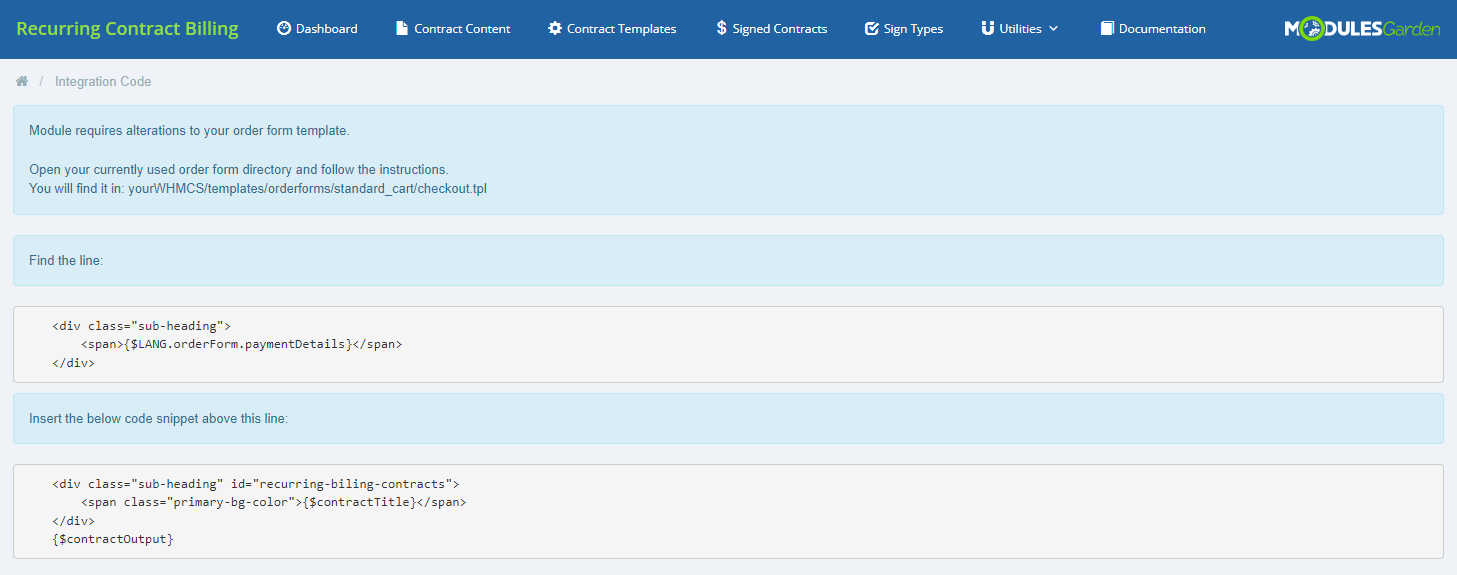Click the $LANG.orderForm.paymentDetails code line
Image resolution: width=1457 pixels, height=575 pixels.
(241, 344)
